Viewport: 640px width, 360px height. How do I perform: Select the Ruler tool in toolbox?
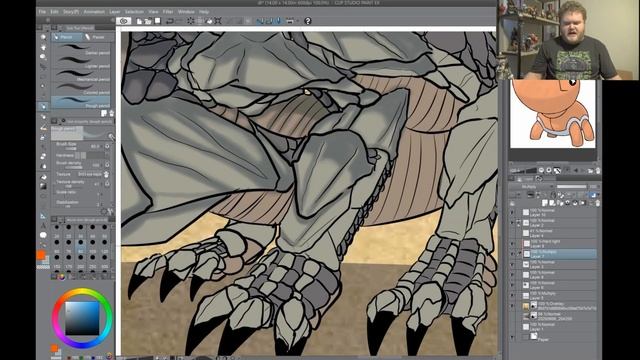coord(43,216)
